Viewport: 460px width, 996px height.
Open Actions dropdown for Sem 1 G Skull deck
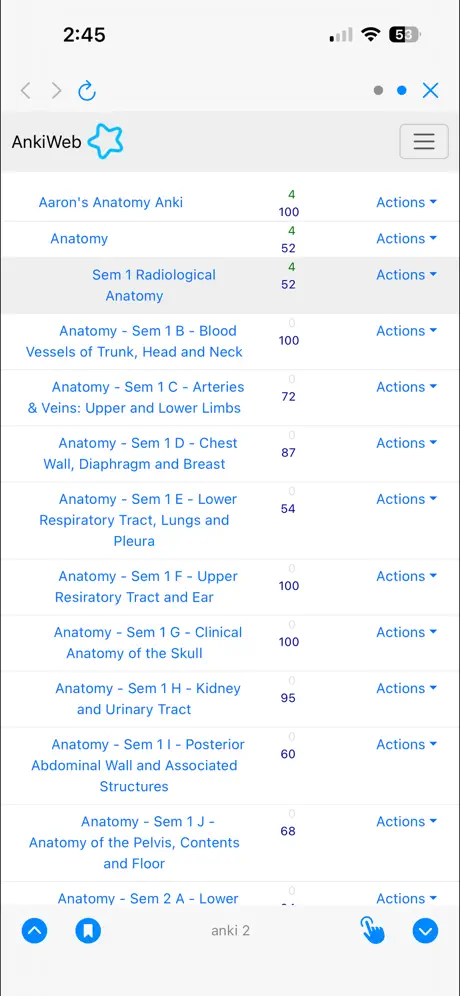pyautogui.click(x=407, y=632)
